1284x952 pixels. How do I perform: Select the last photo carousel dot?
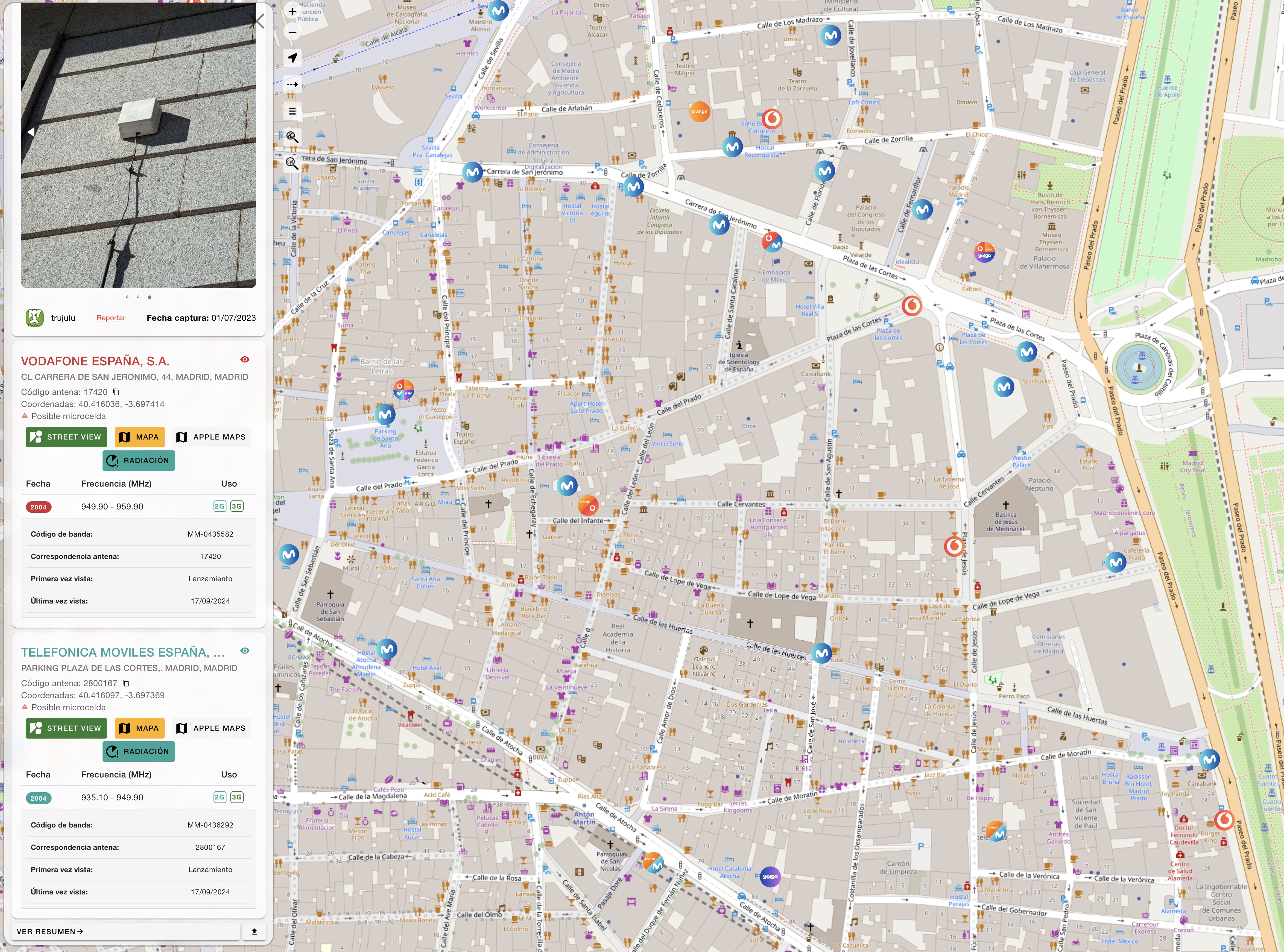(x=149, y=297)
